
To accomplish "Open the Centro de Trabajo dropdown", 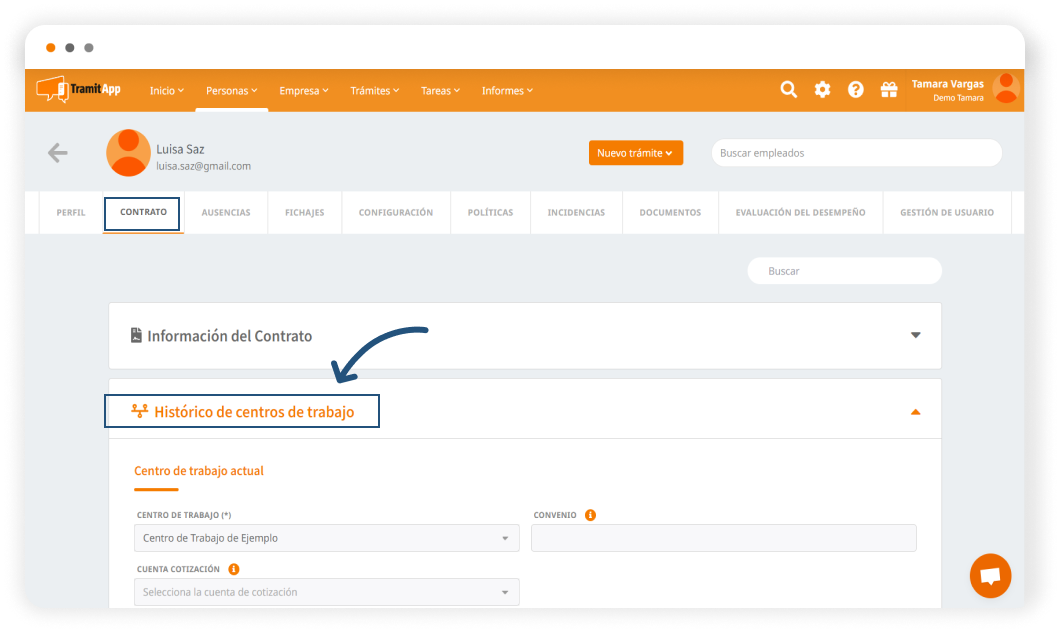I will coord(326,538).
